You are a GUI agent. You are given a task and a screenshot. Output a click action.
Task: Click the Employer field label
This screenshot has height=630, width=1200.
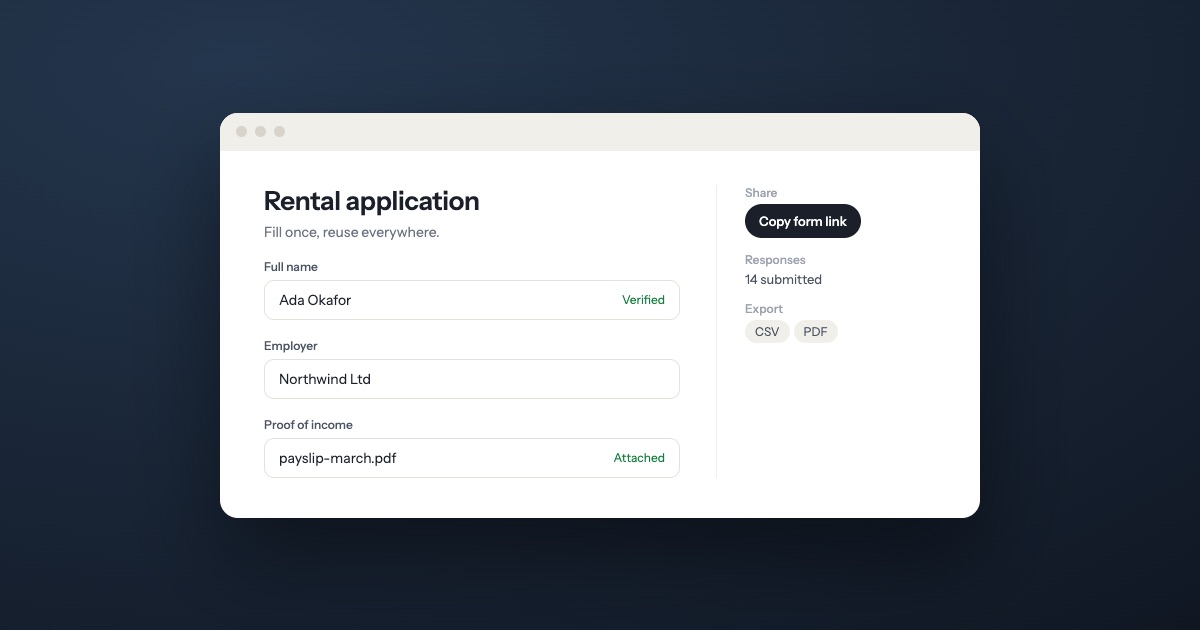pyautogui.click(x=291, y=346)
